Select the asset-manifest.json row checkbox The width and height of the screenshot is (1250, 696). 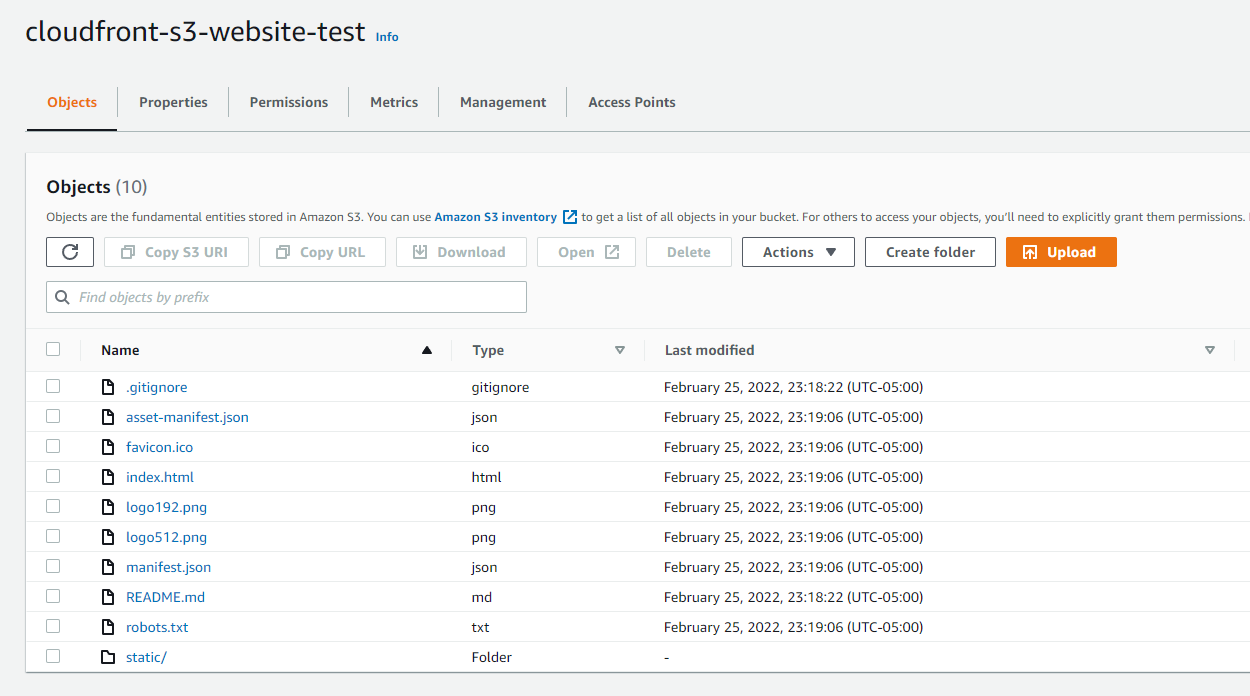(53, 416)
